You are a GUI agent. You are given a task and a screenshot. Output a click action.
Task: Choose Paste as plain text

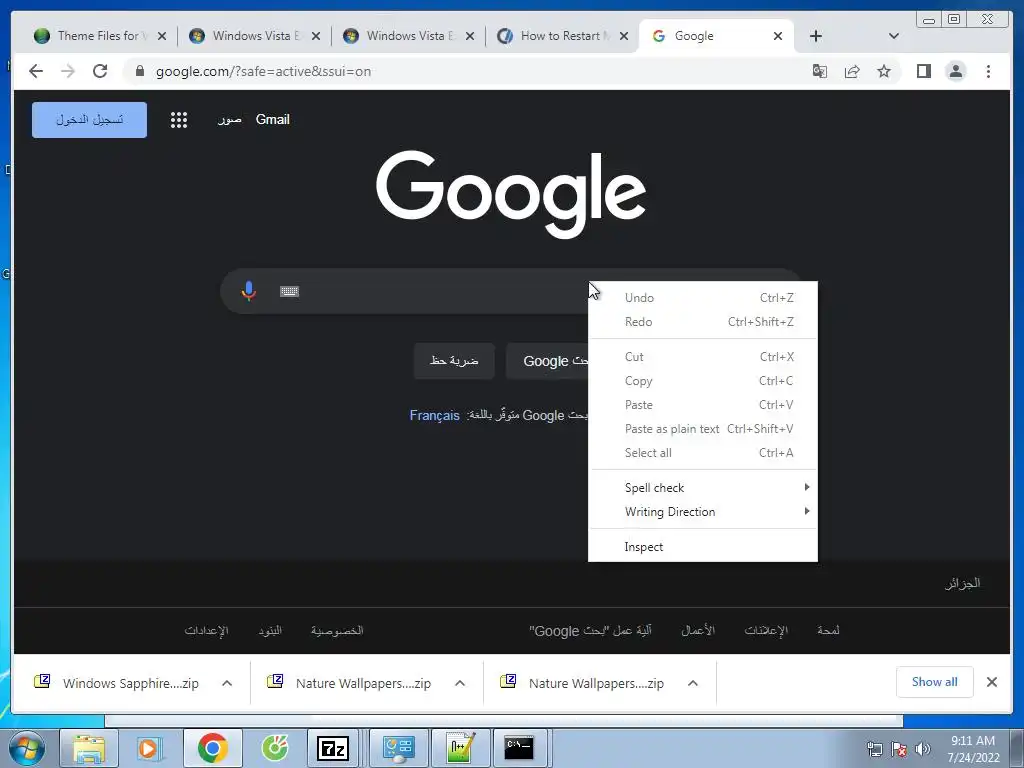(x=703, y=429)
